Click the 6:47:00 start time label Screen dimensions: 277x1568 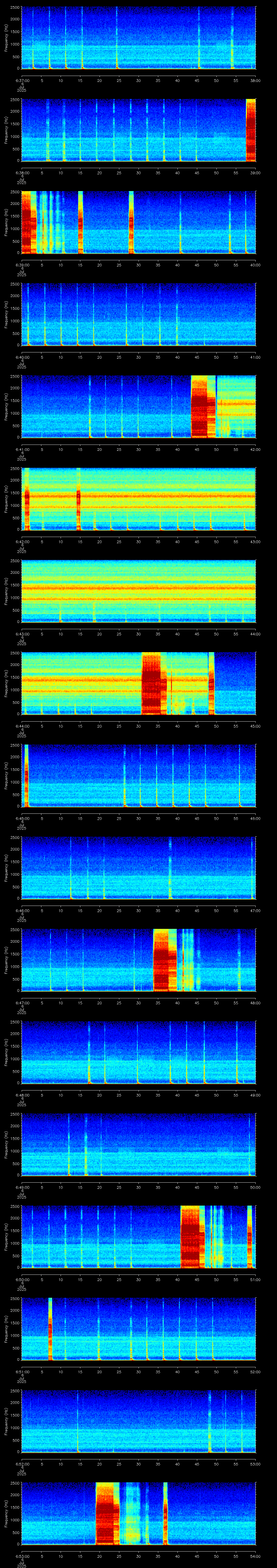pos(22,1003)
